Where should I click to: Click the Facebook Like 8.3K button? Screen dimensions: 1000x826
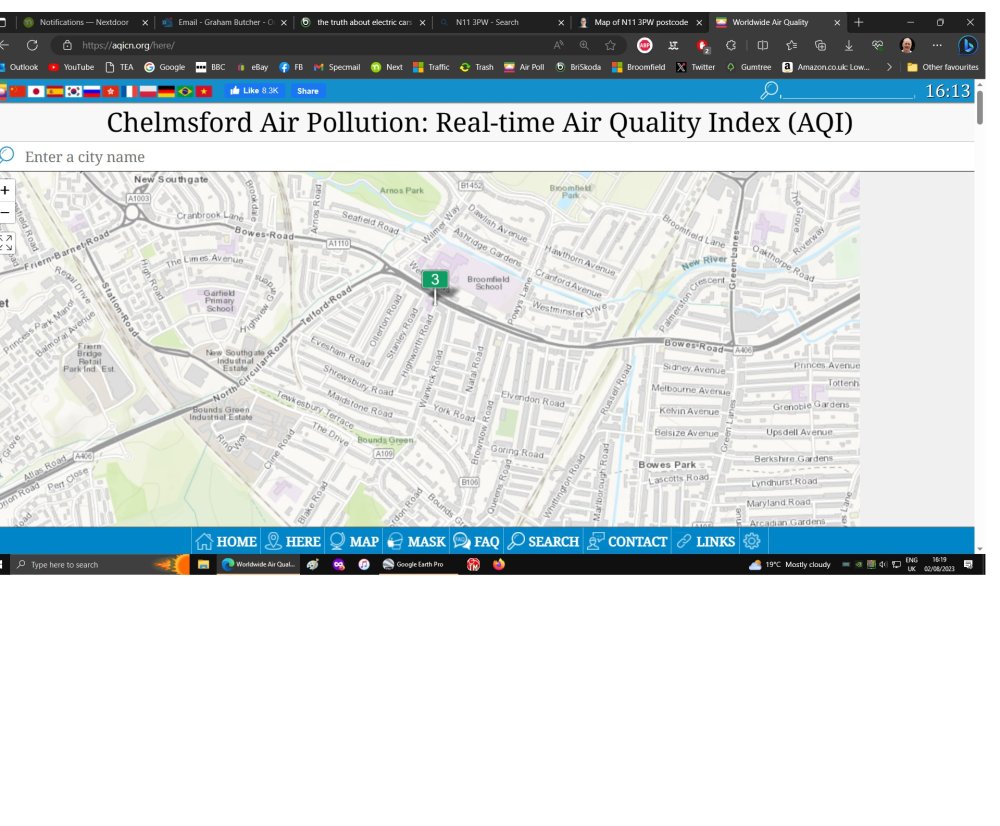point(254,91)
